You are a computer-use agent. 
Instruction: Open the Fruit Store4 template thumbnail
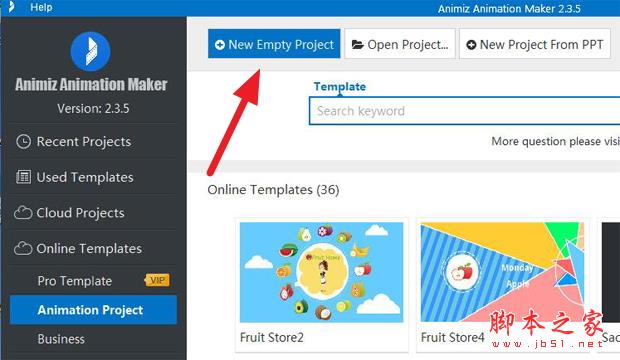coord(502,272)
